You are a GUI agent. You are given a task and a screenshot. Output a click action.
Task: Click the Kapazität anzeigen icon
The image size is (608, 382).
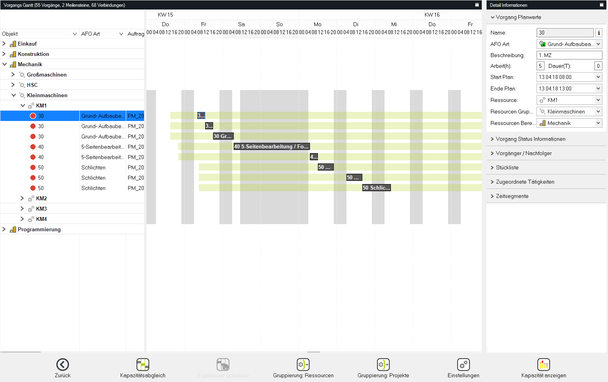(544, 365)
